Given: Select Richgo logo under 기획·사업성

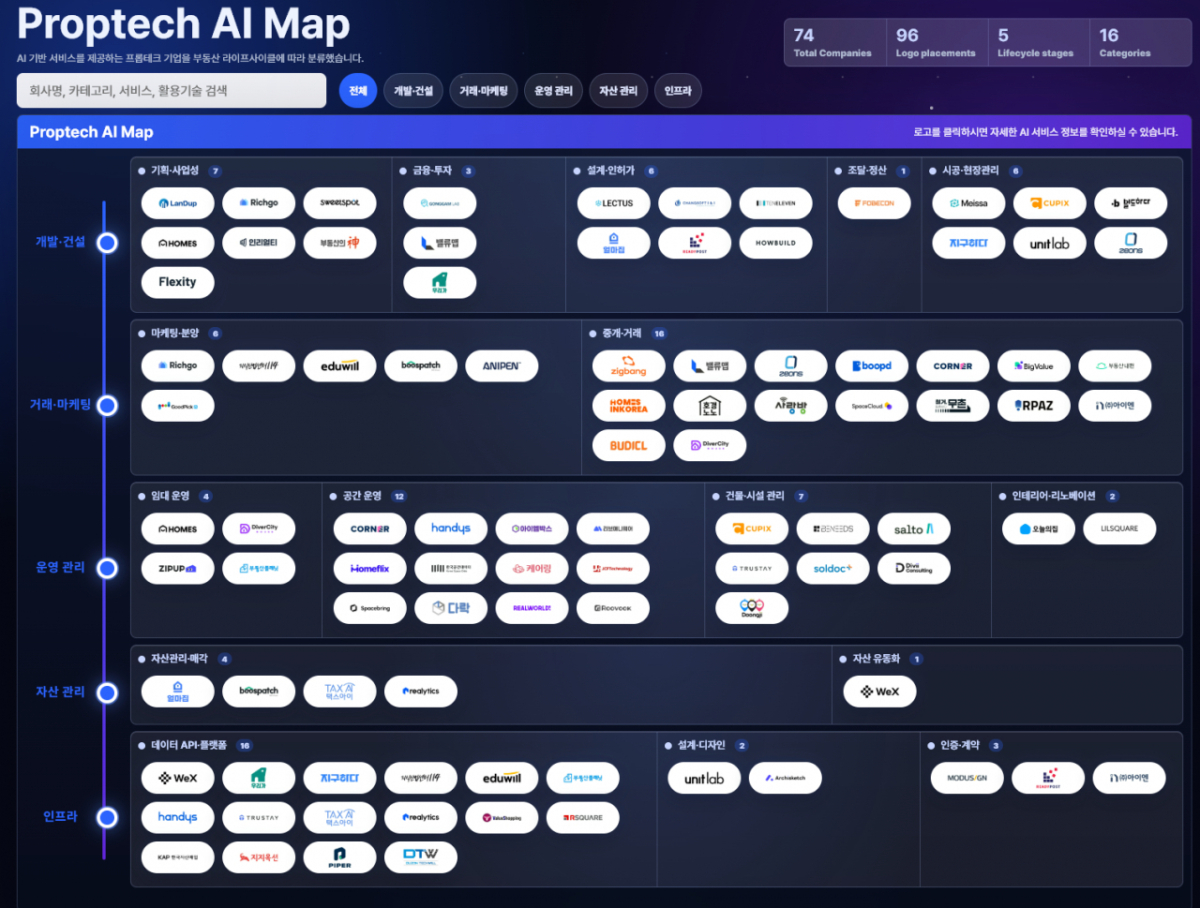Looking at the screenshot, I should [x=259, y=203].
